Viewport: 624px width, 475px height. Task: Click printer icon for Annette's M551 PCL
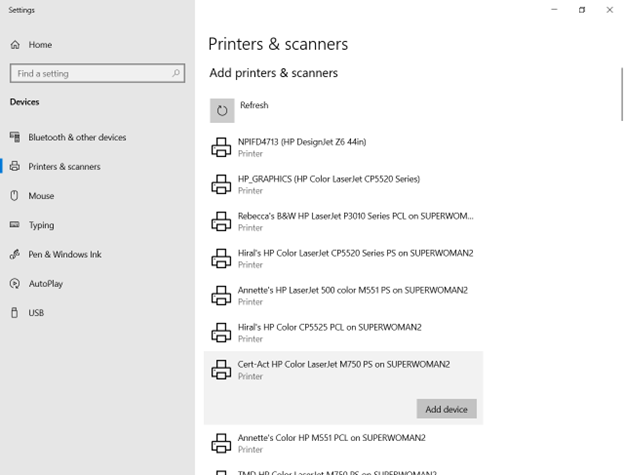221,443
